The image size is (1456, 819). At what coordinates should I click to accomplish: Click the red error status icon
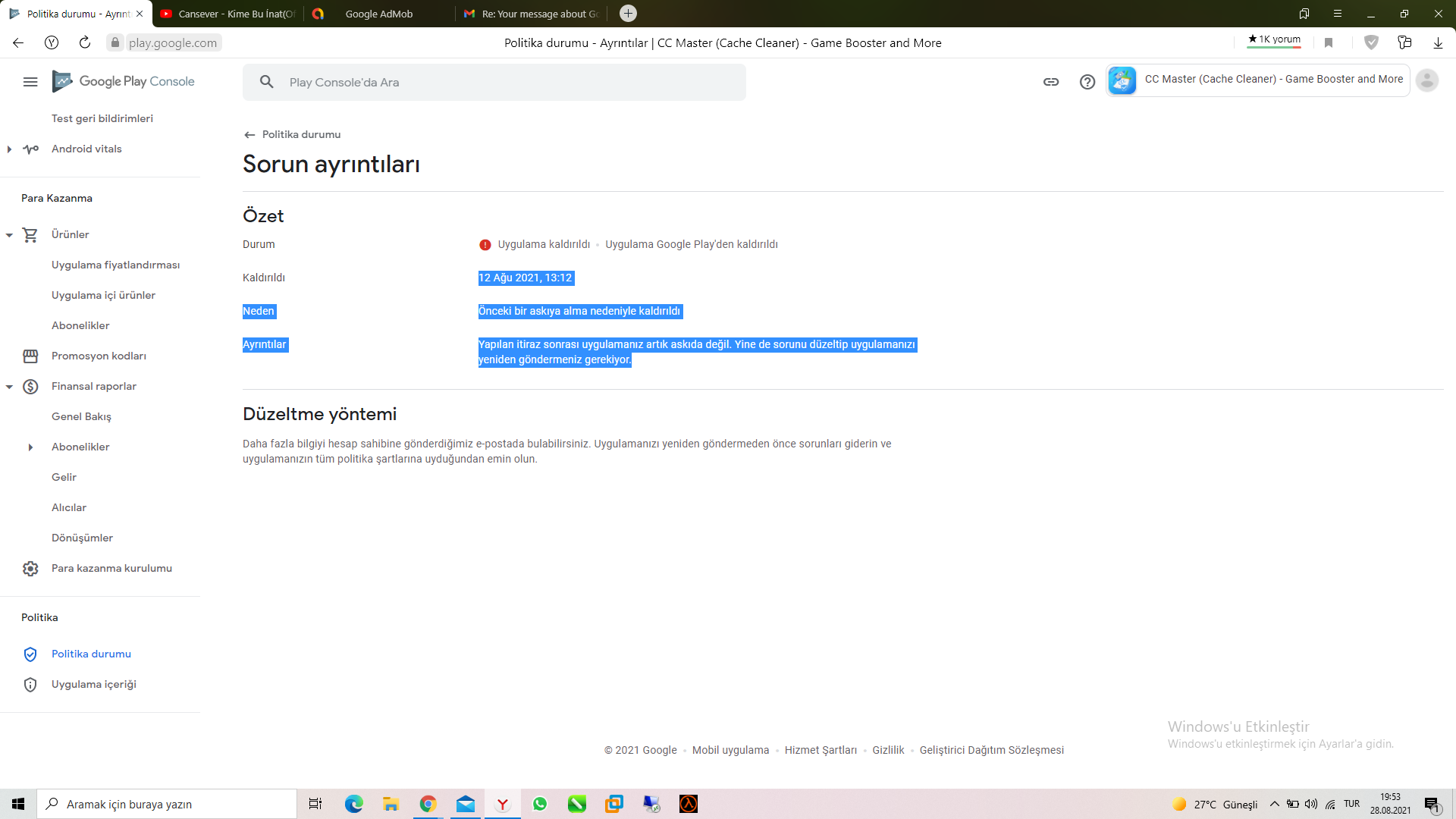click(x=485, y=245)
